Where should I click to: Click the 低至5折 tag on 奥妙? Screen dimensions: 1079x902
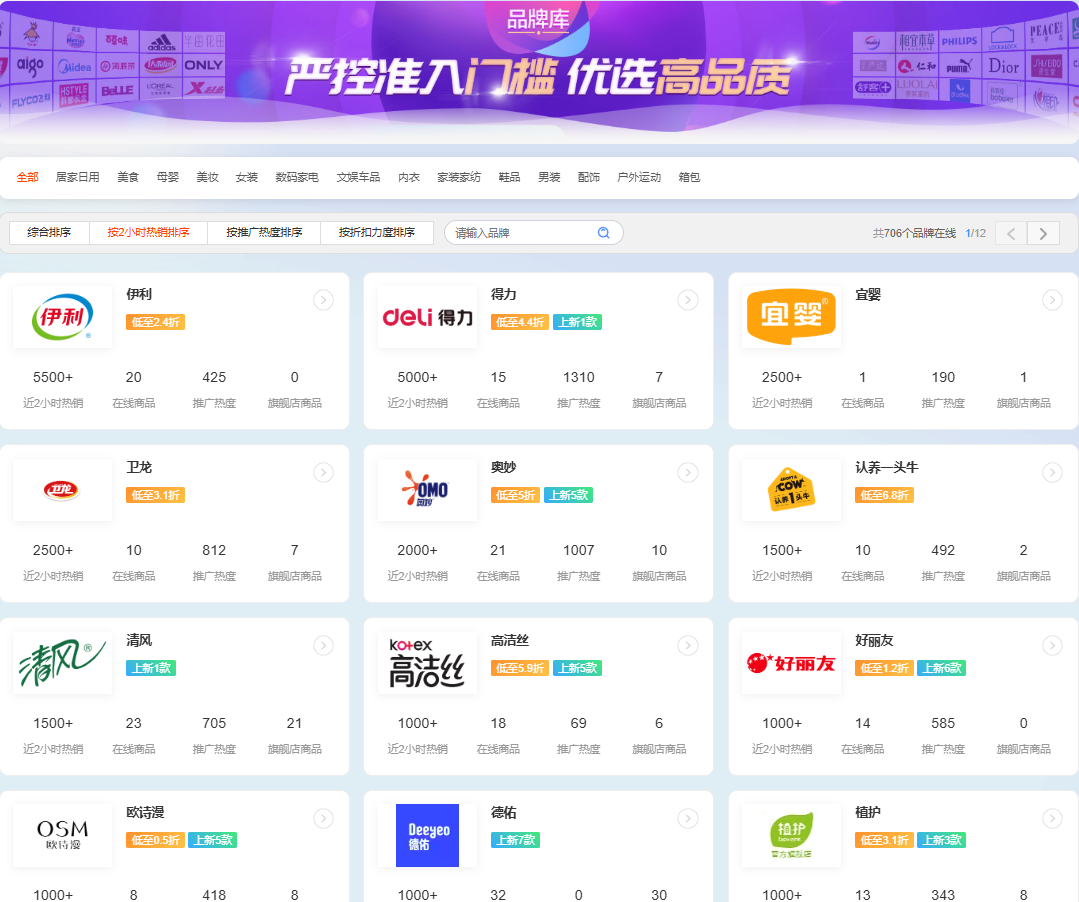[x=515, y=495]
